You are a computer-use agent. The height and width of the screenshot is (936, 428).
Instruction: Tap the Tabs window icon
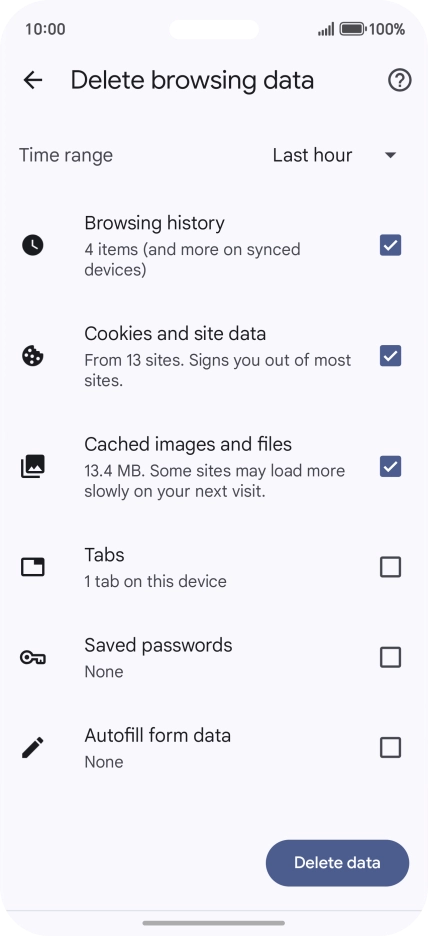click(33, 567)
